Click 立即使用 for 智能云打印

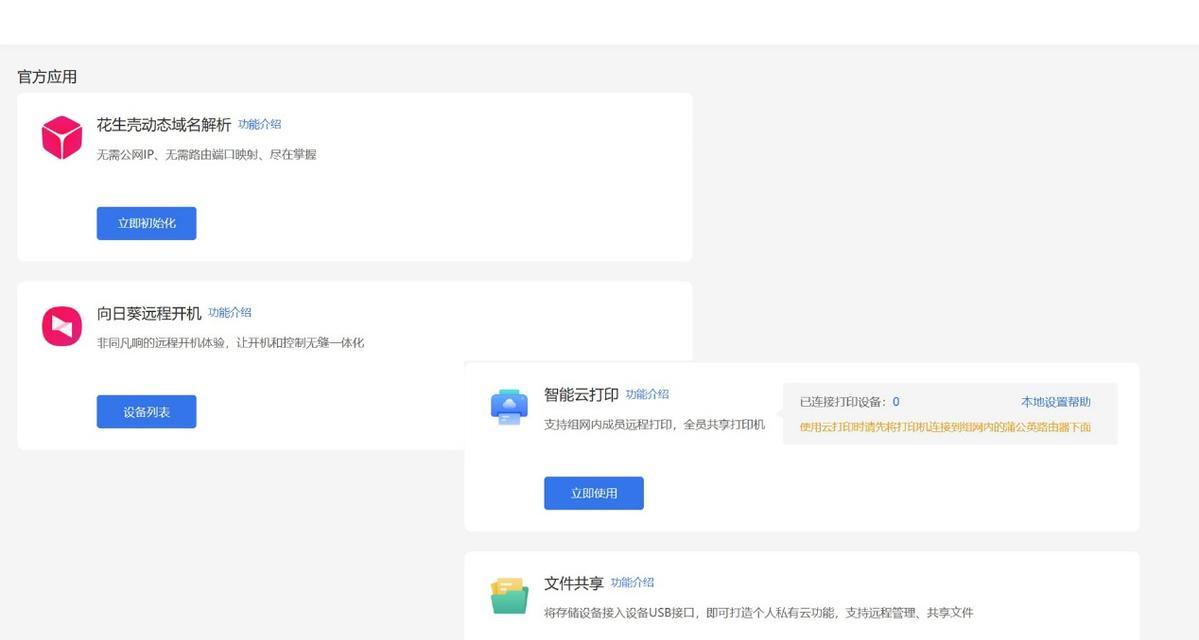[593, 493]
